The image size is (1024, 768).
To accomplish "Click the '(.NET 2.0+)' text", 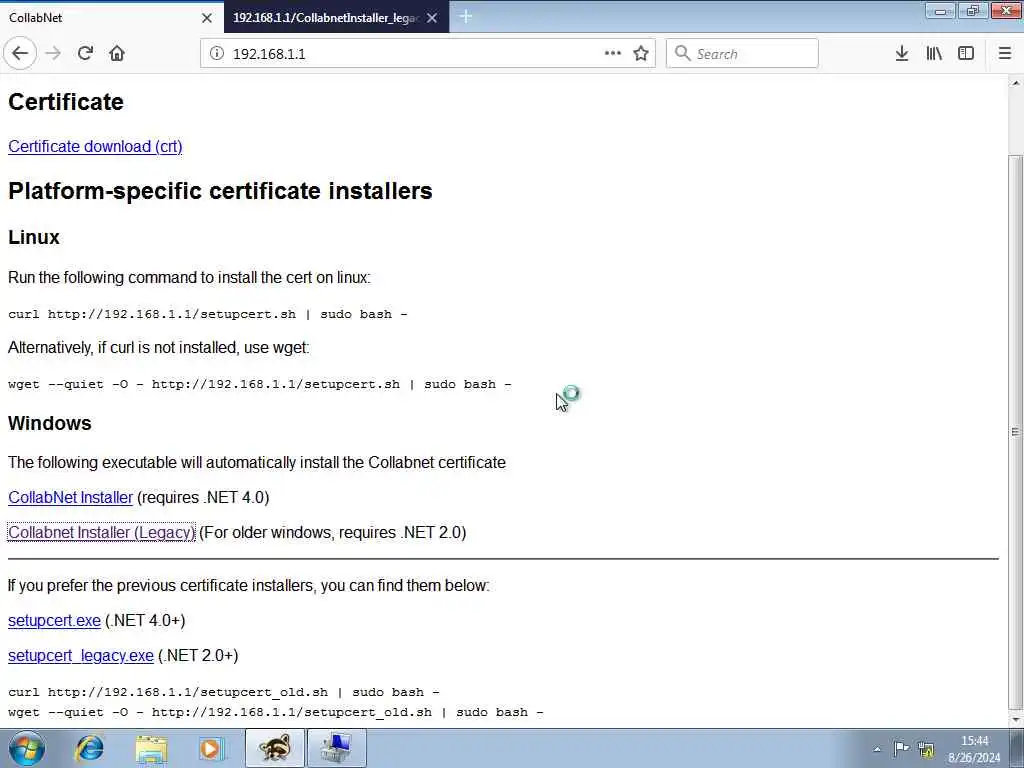I will point(198,656).
